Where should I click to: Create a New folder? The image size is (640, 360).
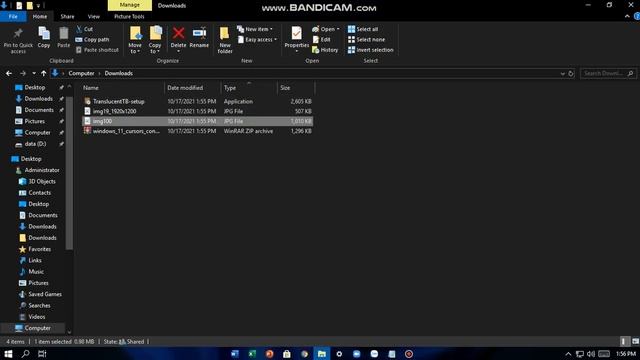(x=225, y=40)
